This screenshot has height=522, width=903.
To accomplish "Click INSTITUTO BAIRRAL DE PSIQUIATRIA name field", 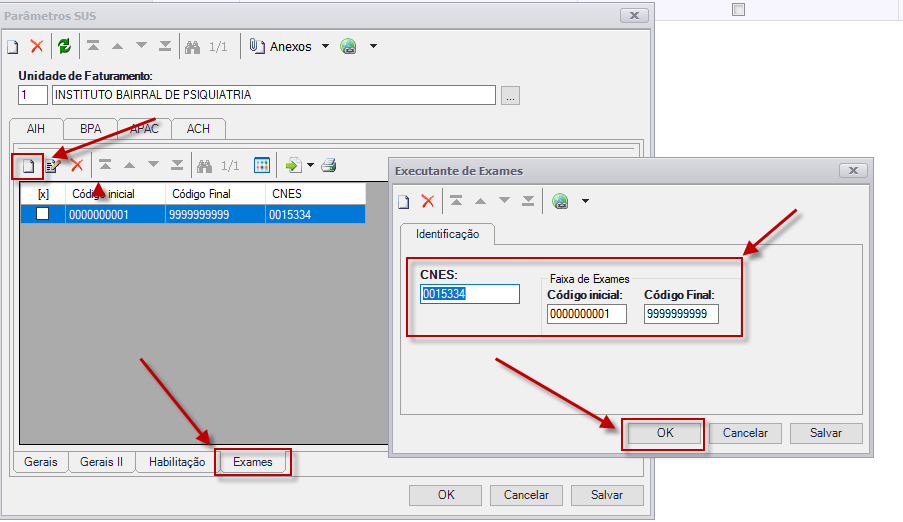I will click(x=274, y=95).
